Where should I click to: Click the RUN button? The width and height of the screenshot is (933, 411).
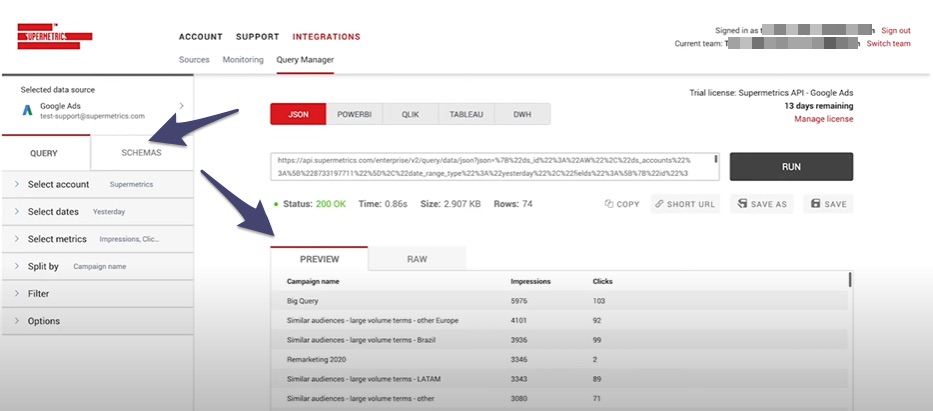791,167
